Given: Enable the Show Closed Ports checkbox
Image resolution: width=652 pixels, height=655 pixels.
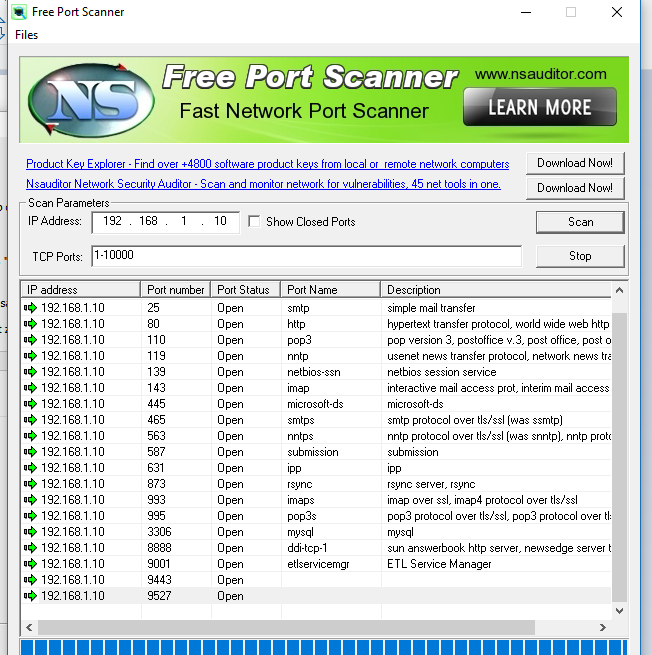Looking at the screenshot, I should point(254,222).
